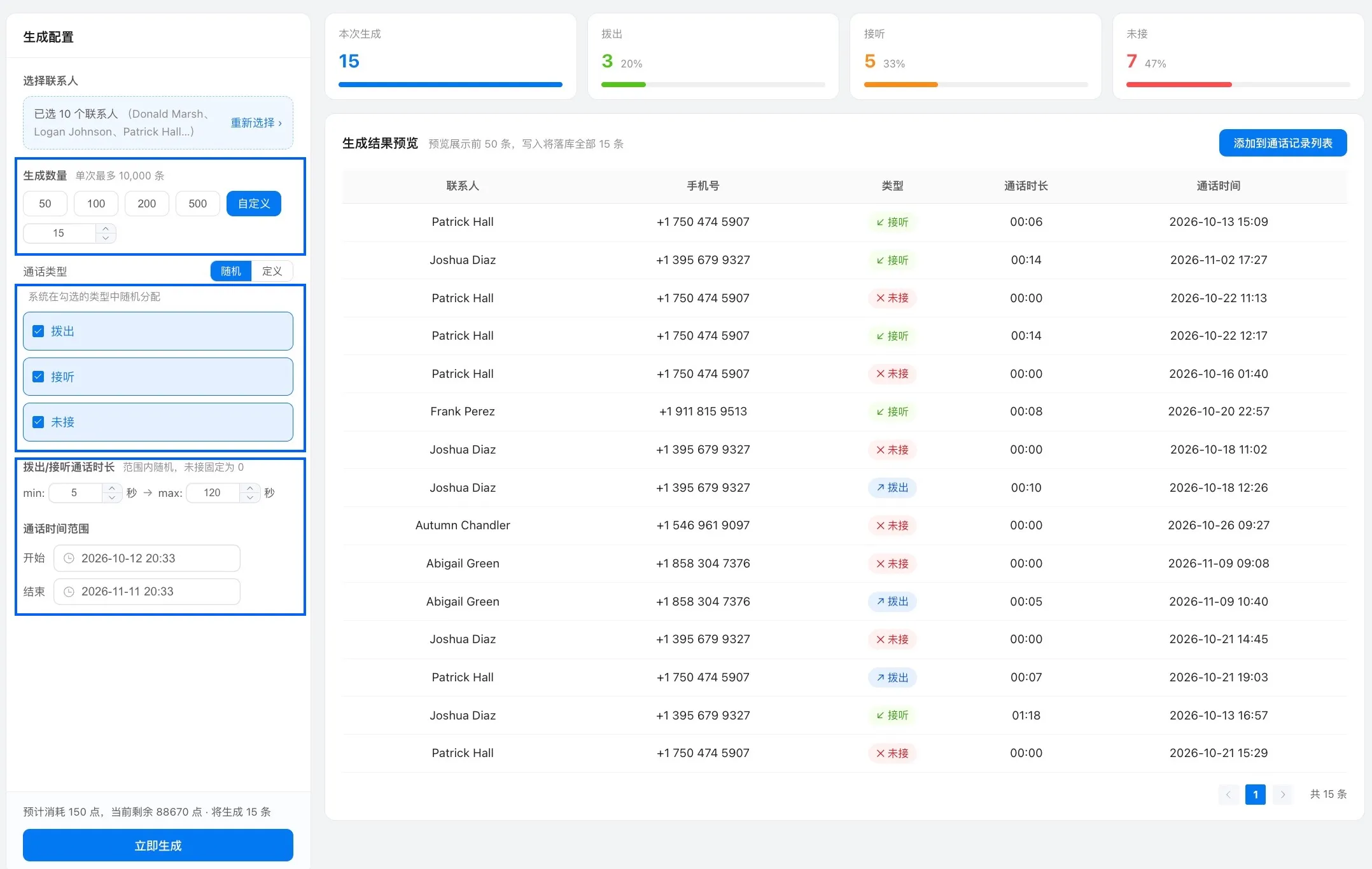Click the 未接 red progress bar
The width and height of the screenshot is (1372, 869).
pyautogui.click(x=1179, y=85)
